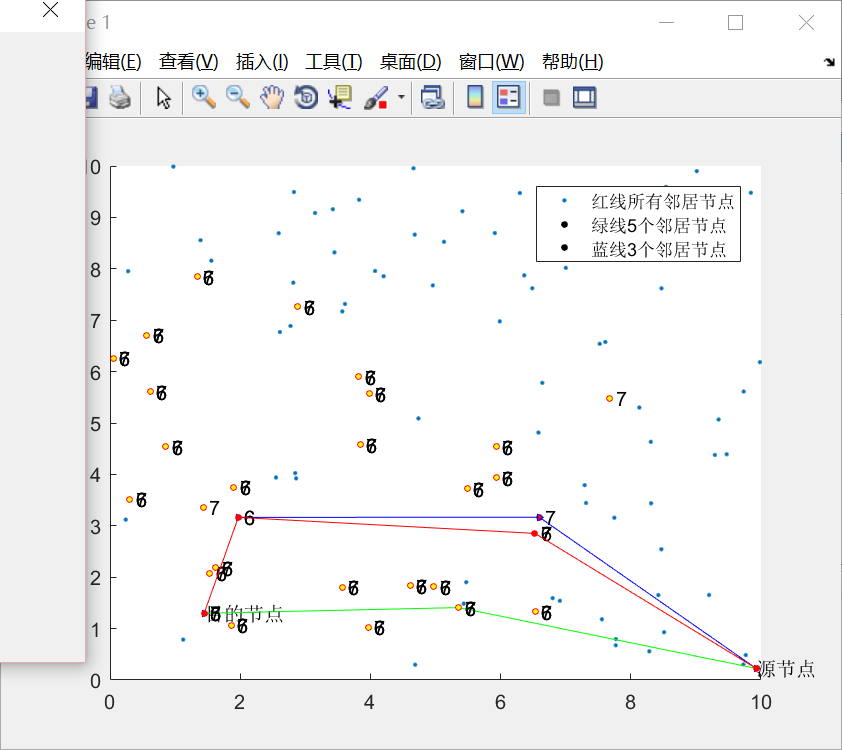Click the dock figure arrow near menu bar
Screen dimensions: 842x750
coord(829,61)
